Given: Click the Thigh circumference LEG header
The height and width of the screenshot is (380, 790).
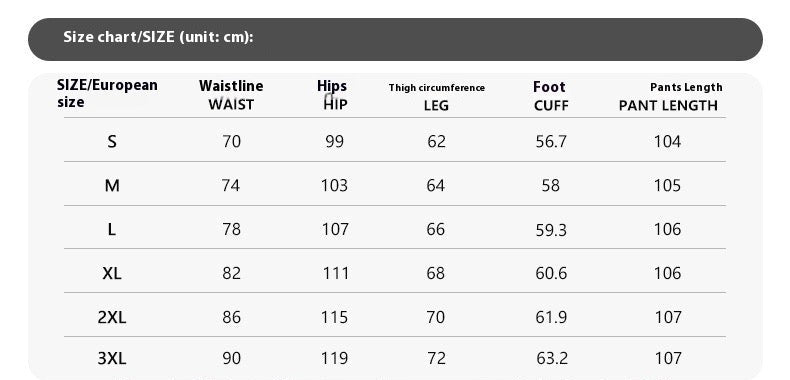Looking at the screenshot, I should pyautogui.click(x=437, y=97).
